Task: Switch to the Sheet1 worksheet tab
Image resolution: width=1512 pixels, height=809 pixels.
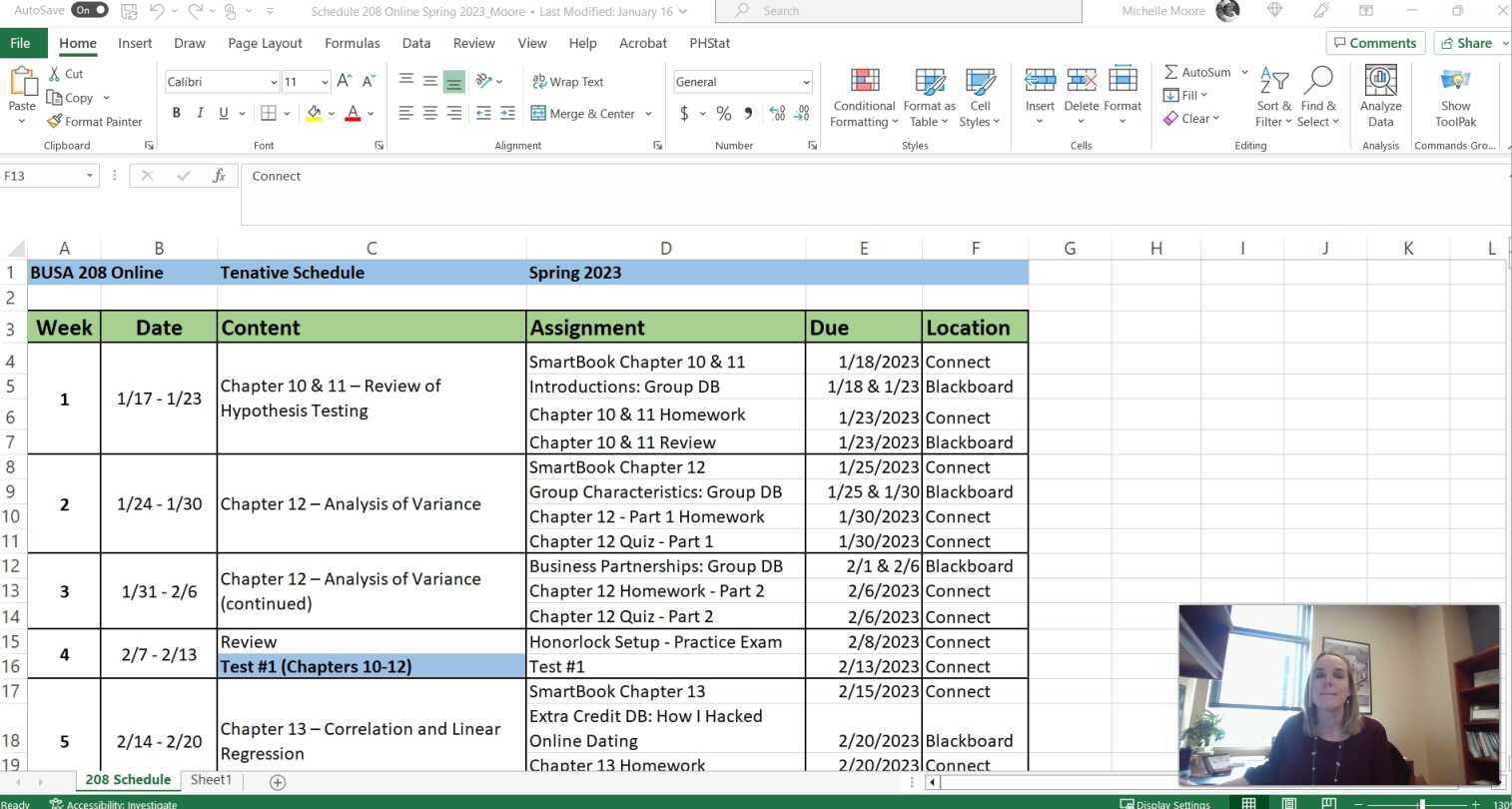Action: (x=211, y=780)
